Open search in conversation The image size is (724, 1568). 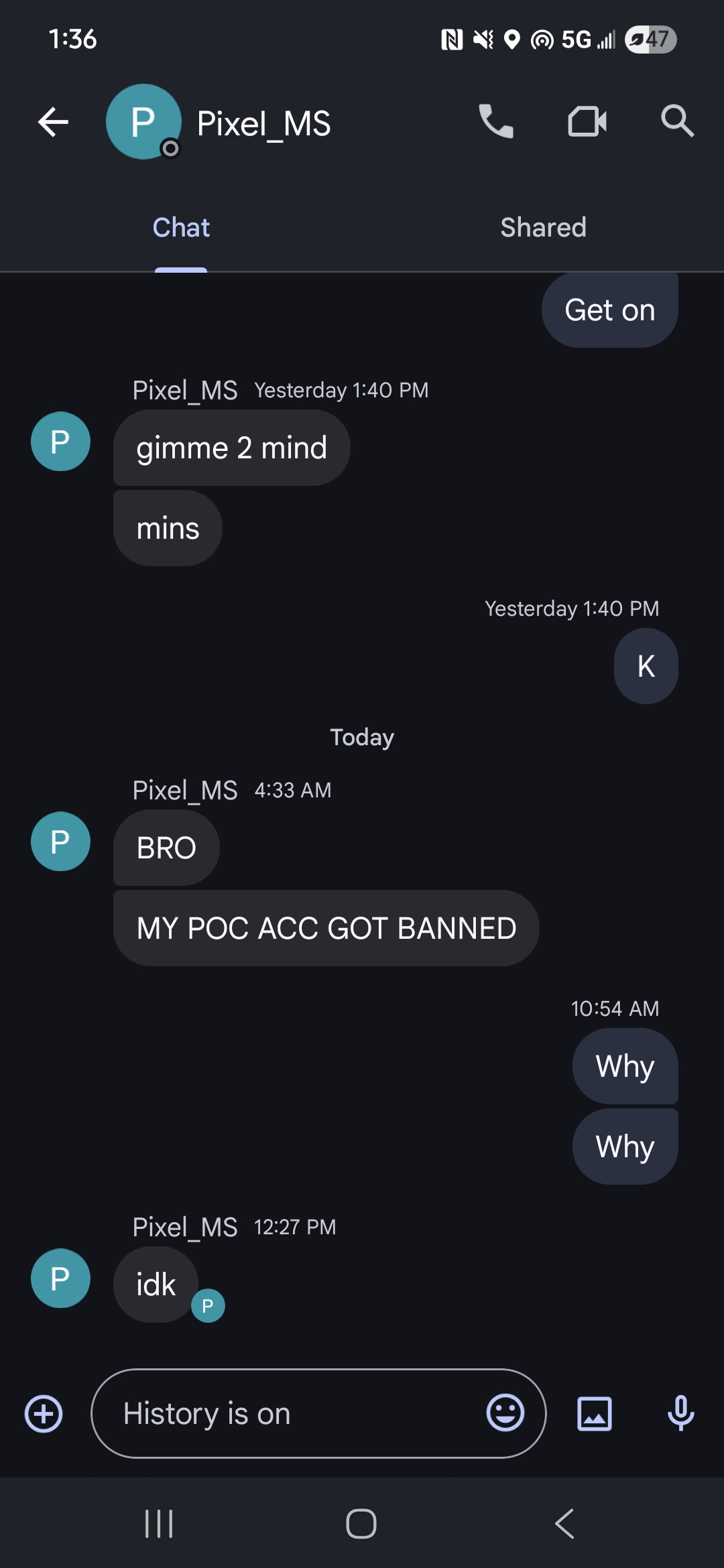tap(677, 121)
